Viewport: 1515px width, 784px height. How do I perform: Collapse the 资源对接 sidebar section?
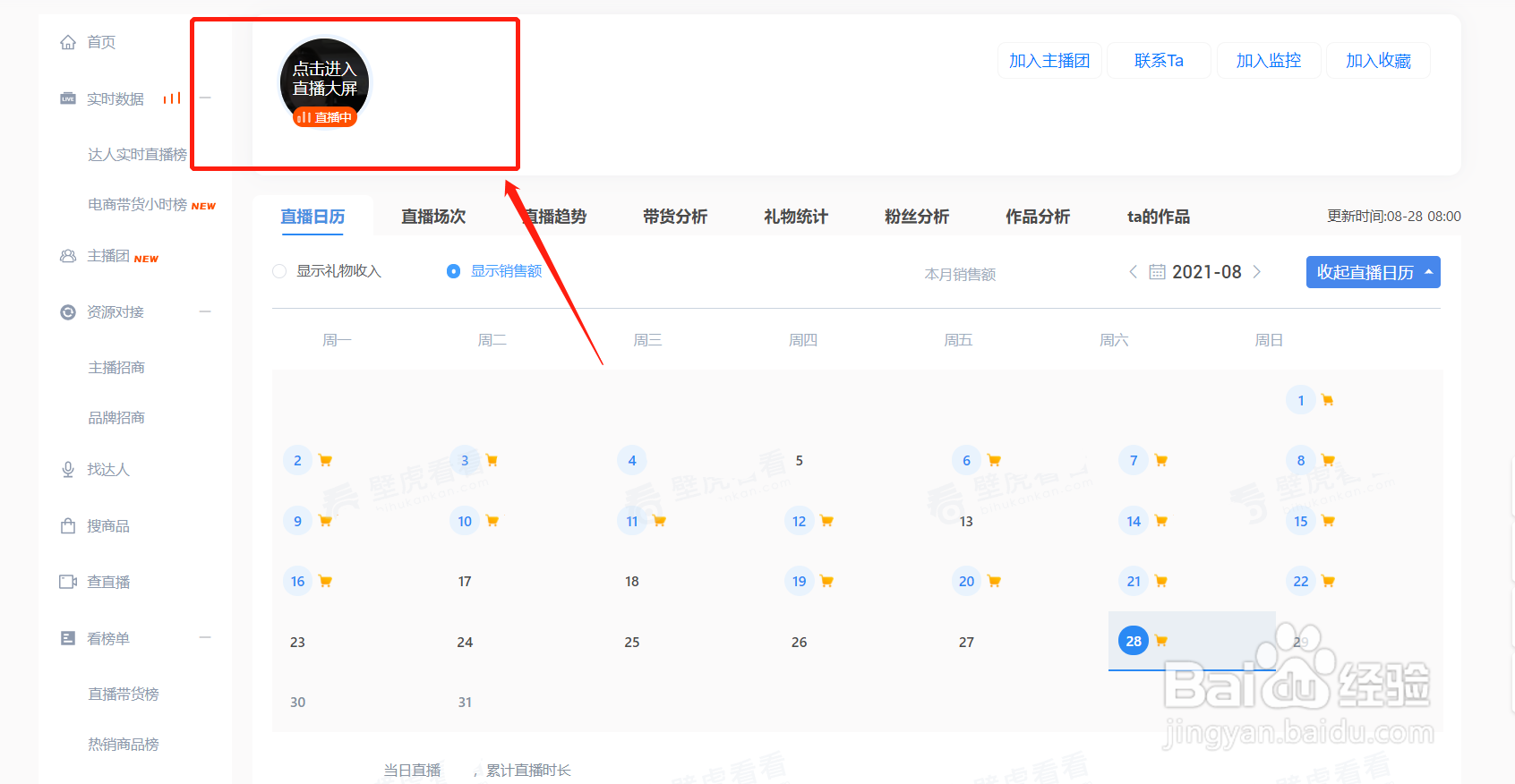tap(205, 312)
